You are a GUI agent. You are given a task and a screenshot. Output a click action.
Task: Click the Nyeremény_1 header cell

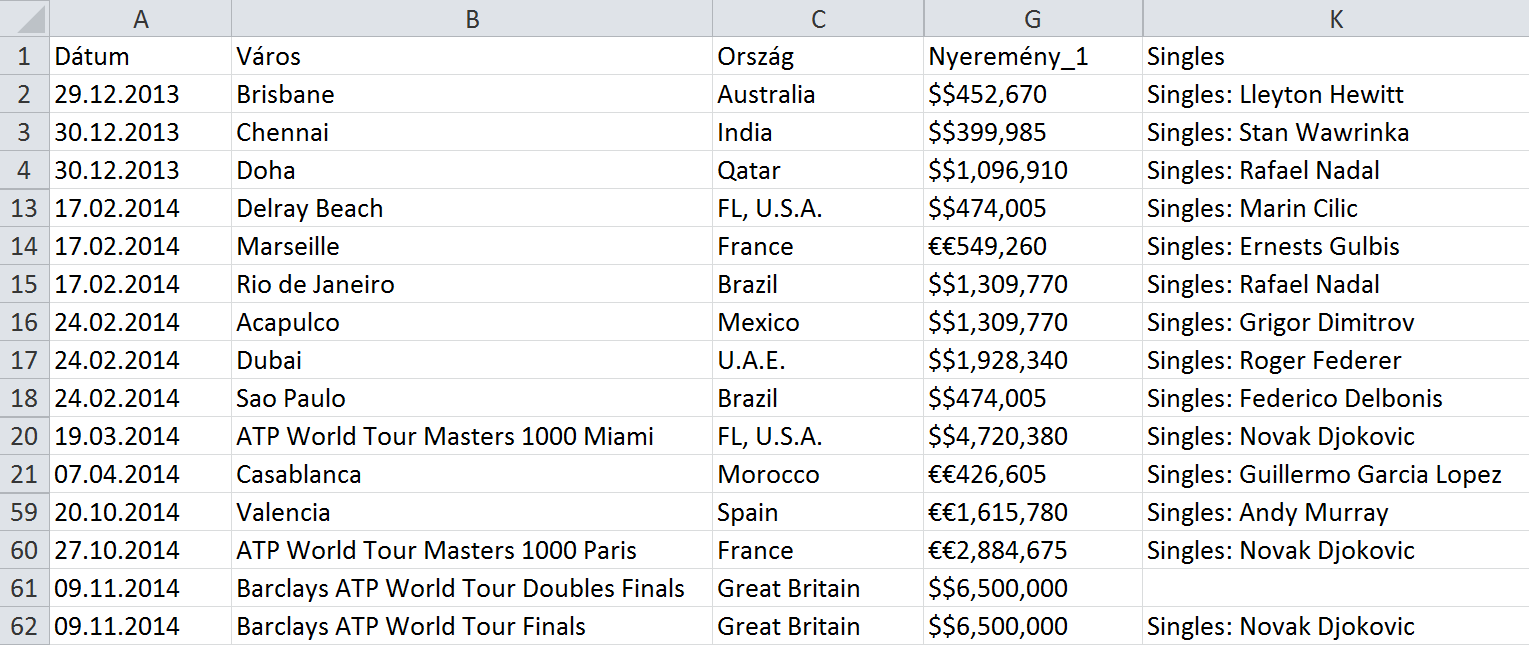click(1033, 56)
